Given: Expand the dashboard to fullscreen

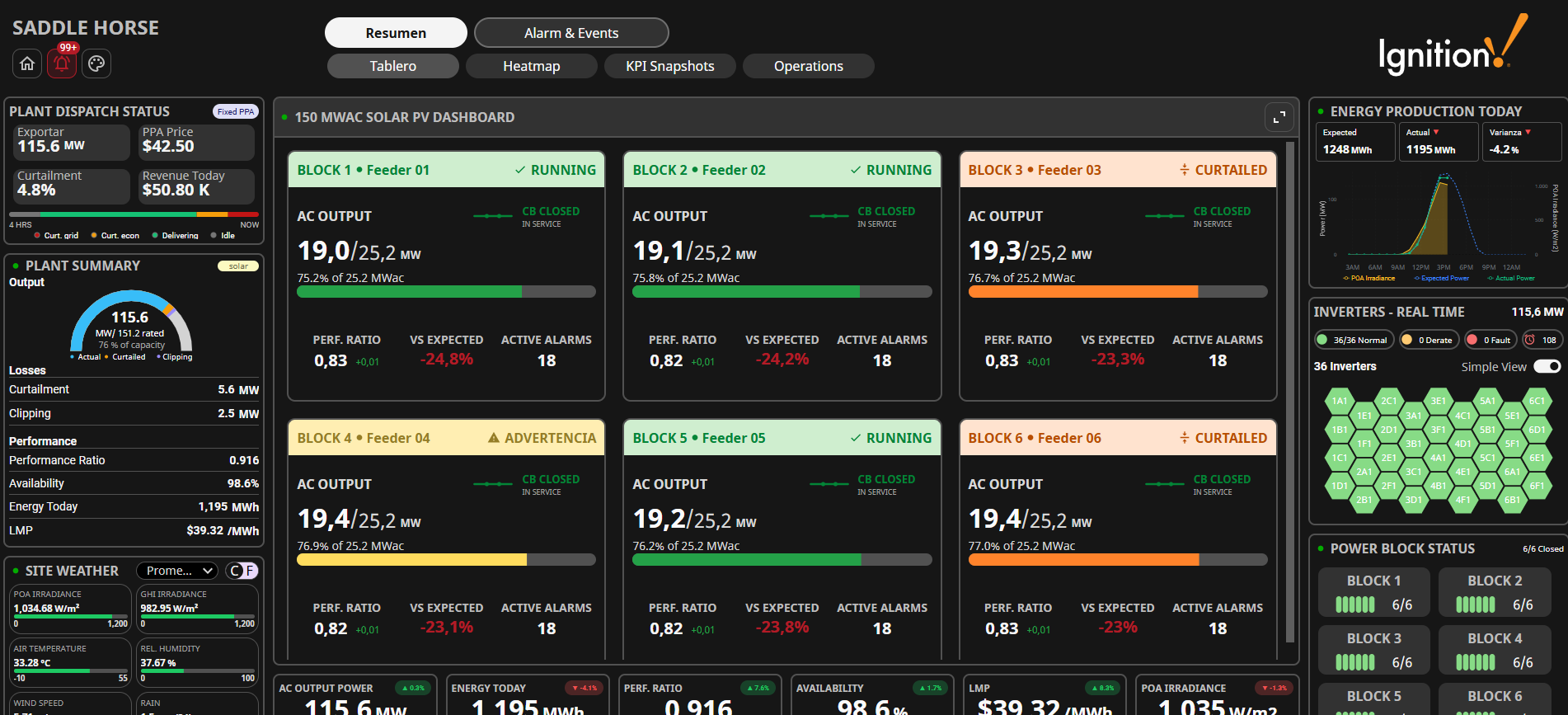Looking at the screenshot, I should point(1279,118).
